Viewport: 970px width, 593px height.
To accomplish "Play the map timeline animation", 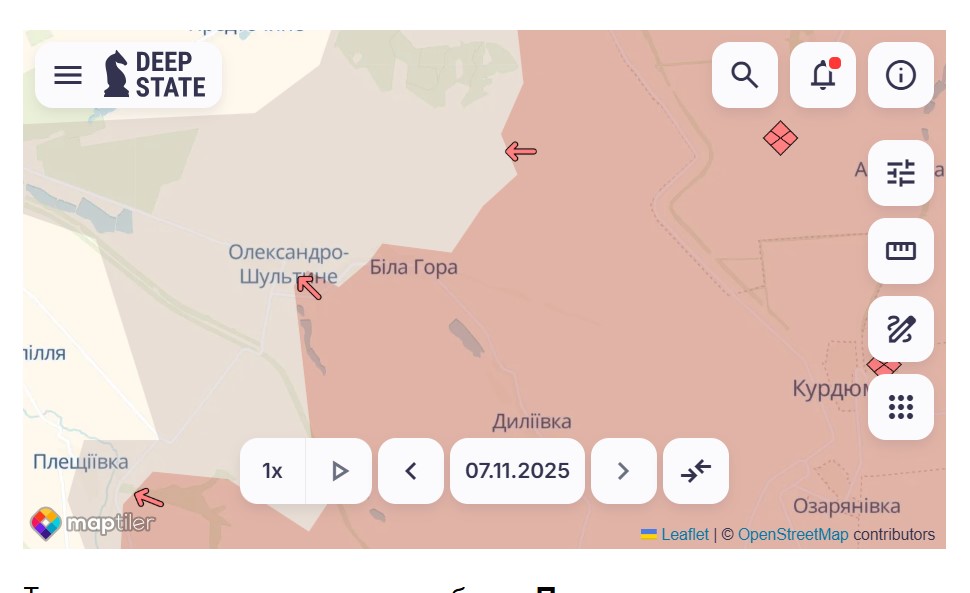I will tap(340, 471).
